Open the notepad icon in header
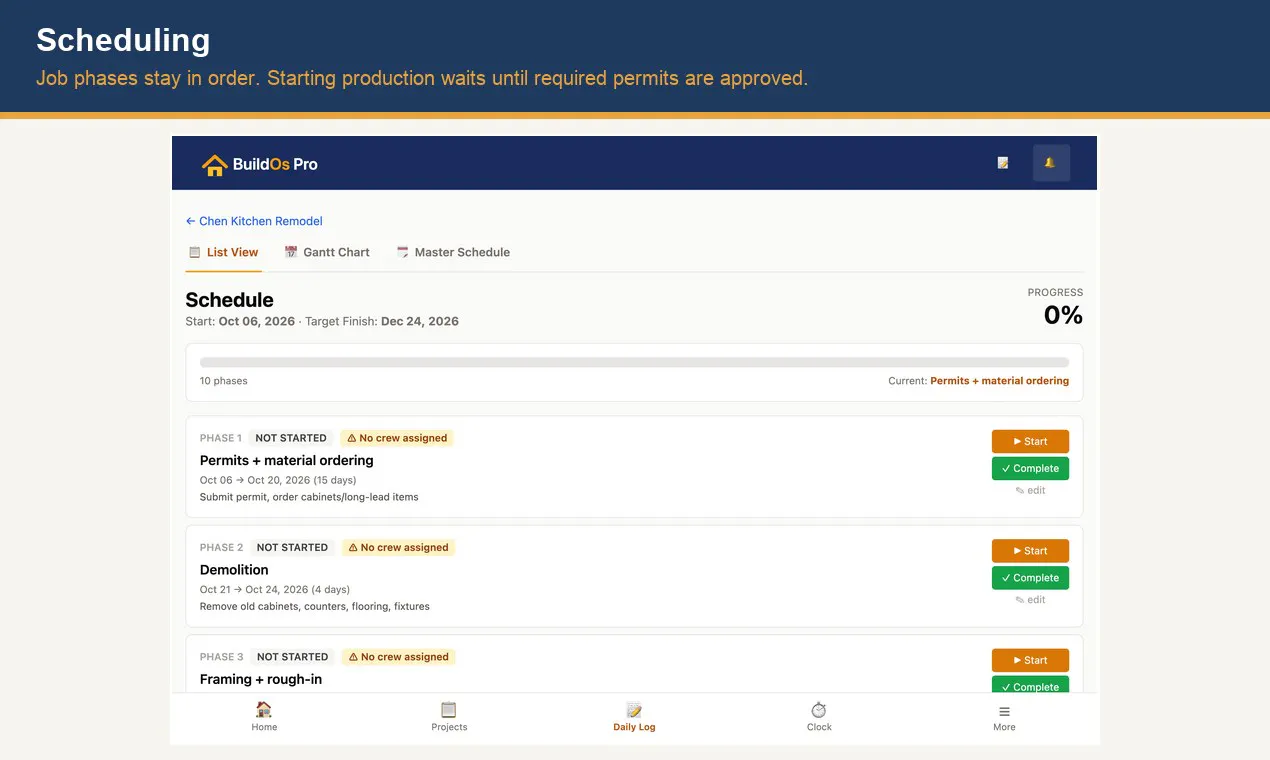Image resolution: width=1270 pixels, height=760 pixels. click(1003, 163)
